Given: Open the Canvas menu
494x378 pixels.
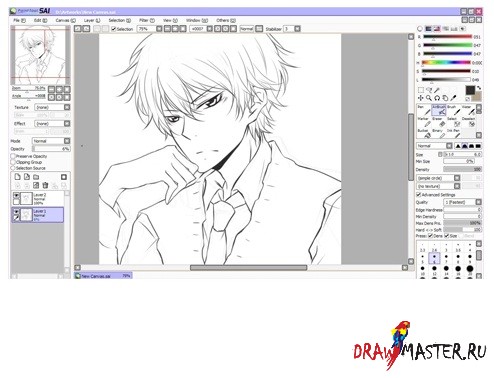Looking at the screenshot, I should pyautogui.click(x=65, y=20).
